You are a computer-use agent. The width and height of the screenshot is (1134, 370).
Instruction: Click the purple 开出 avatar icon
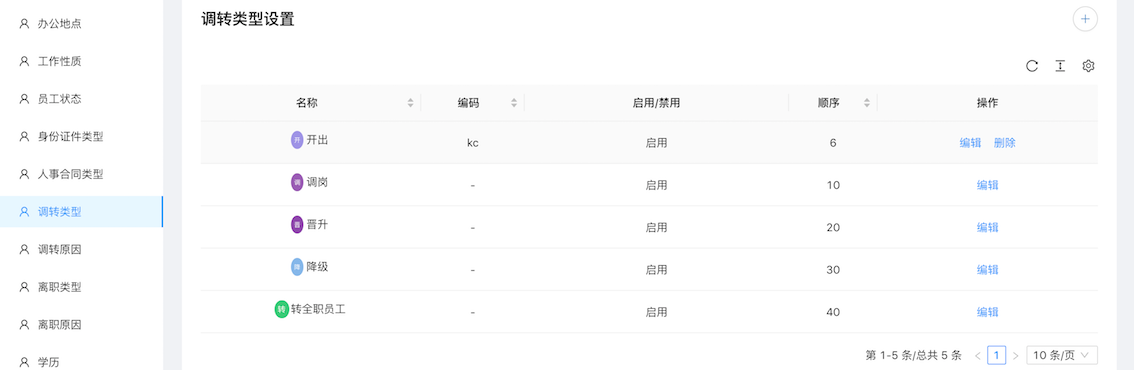[297, 140]
